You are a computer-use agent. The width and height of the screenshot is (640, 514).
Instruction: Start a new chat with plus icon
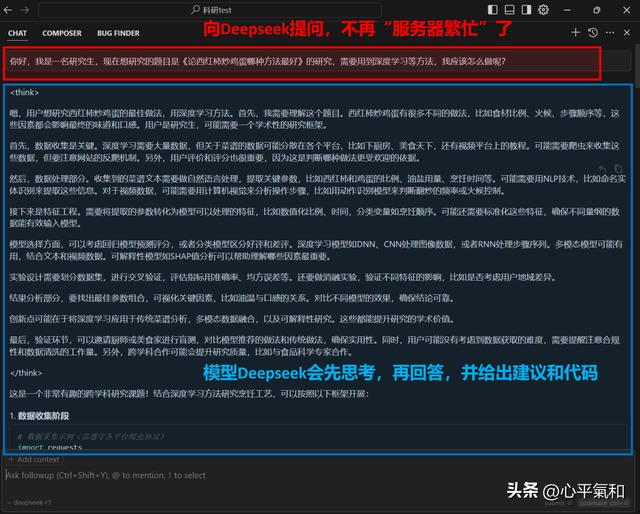(x=574, y=32)
